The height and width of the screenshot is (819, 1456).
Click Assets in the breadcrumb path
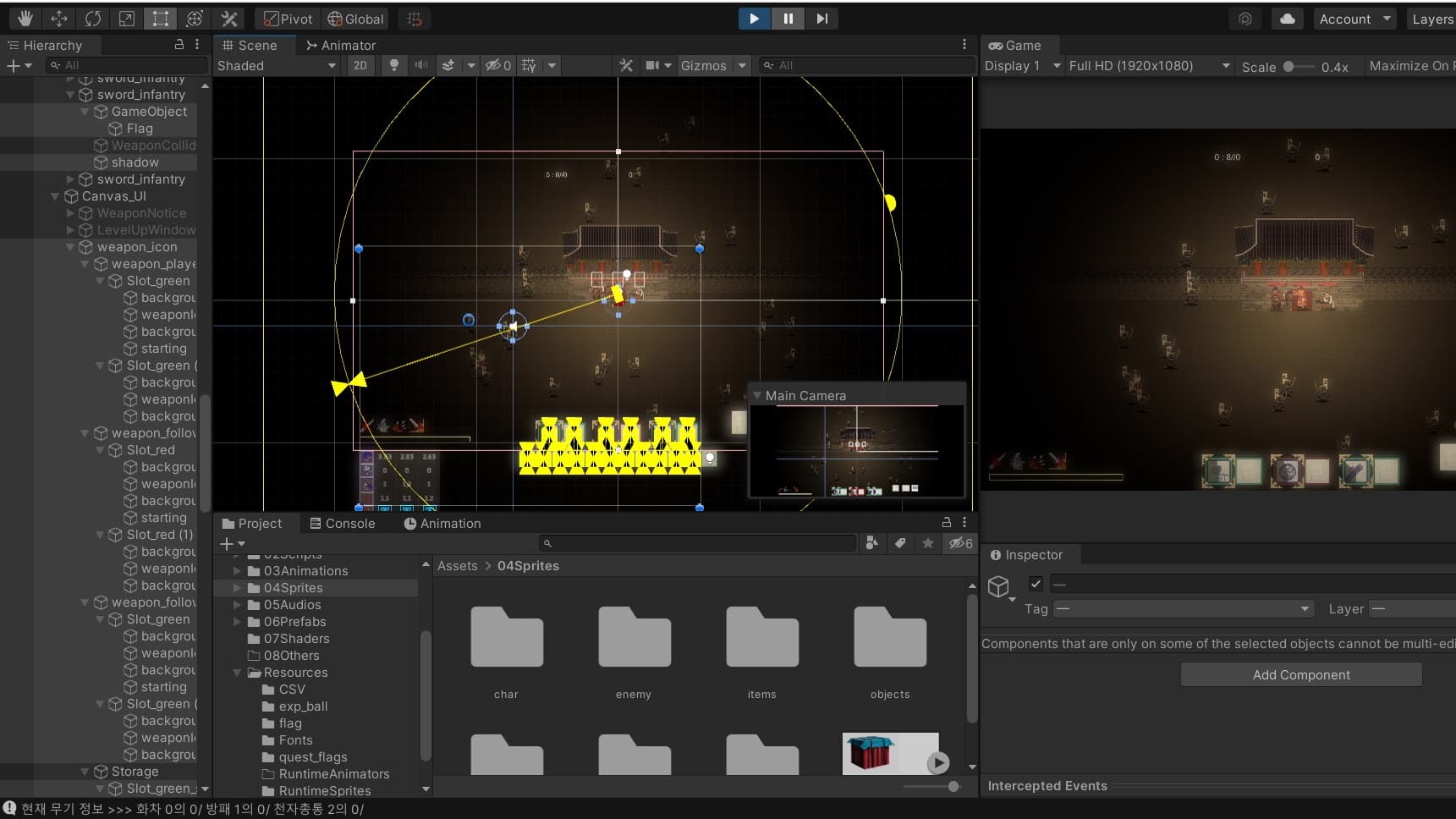pos(457,566)
